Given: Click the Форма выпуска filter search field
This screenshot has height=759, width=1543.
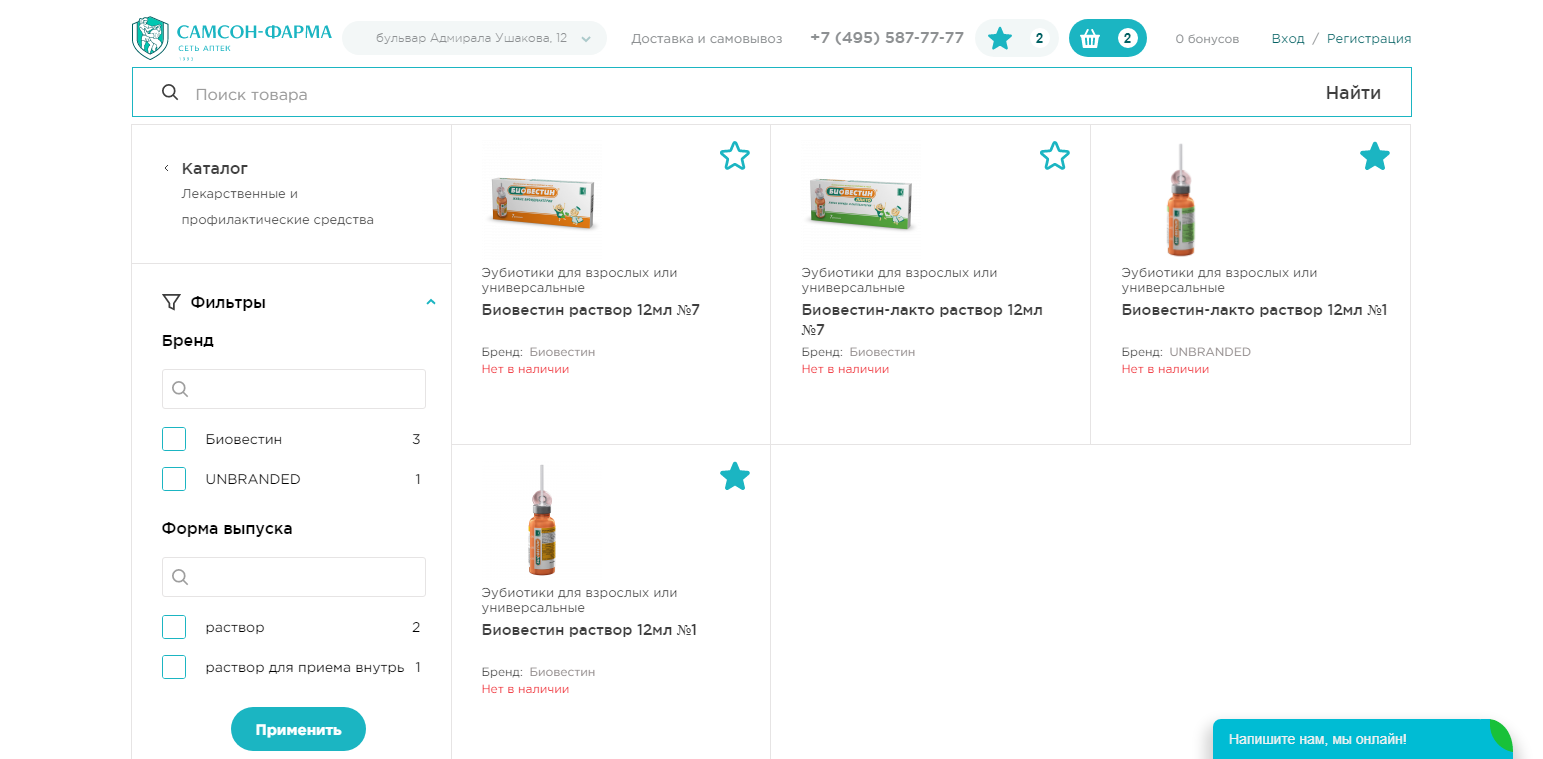Looking at the screenshot, I should tap(294, 577).
